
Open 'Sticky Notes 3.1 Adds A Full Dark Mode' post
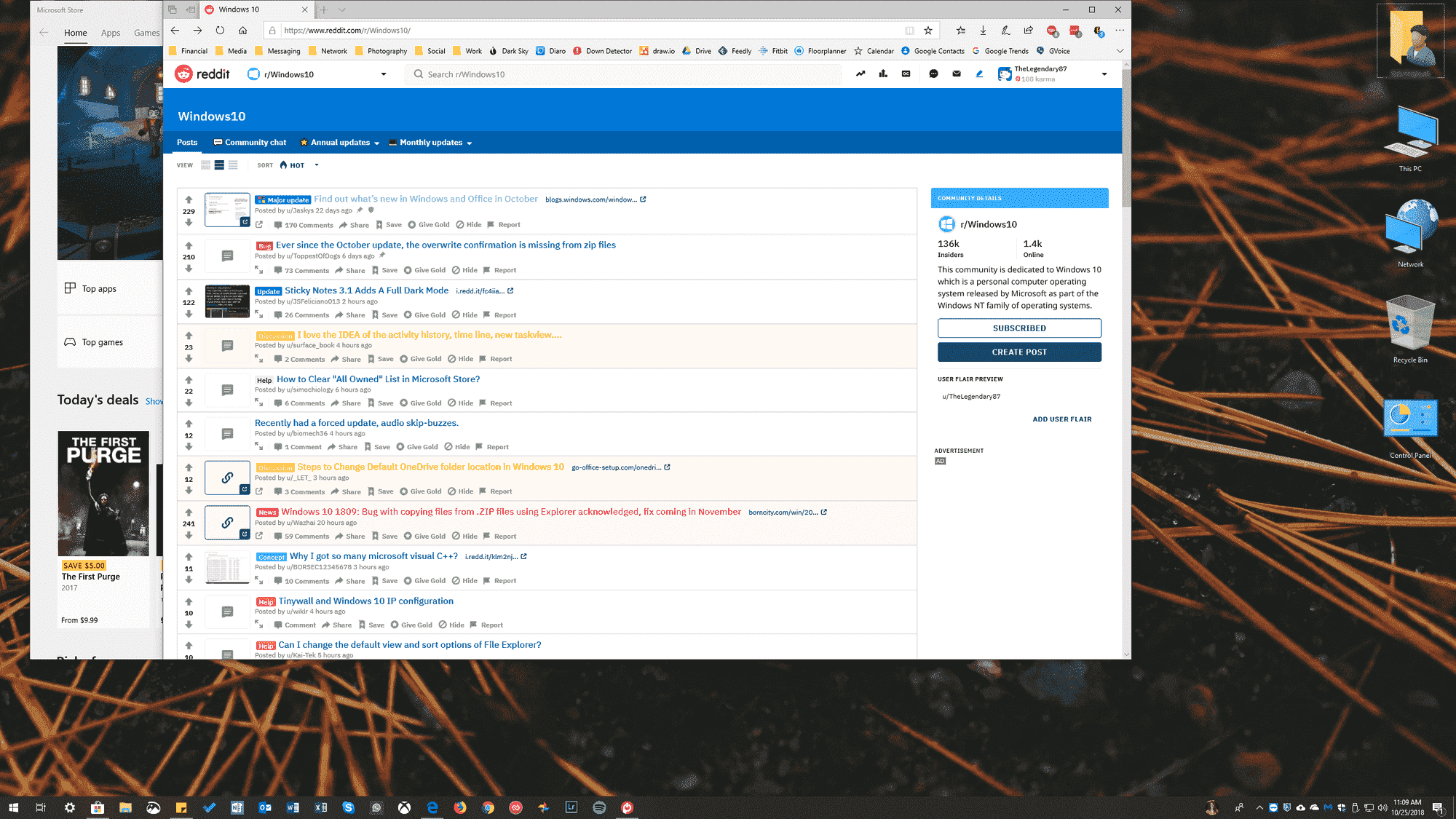(x=366, y=290)
